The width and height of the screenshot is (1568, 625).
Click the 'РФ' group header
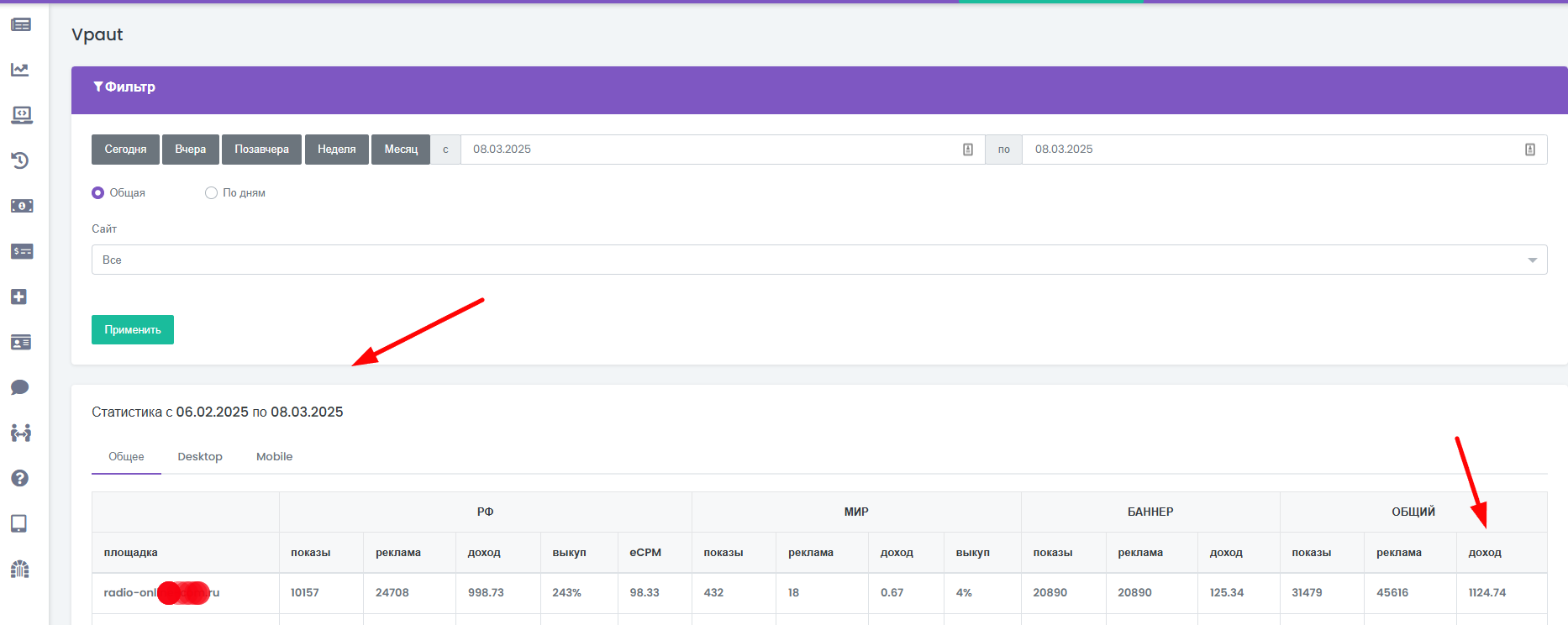click(486, 512)
